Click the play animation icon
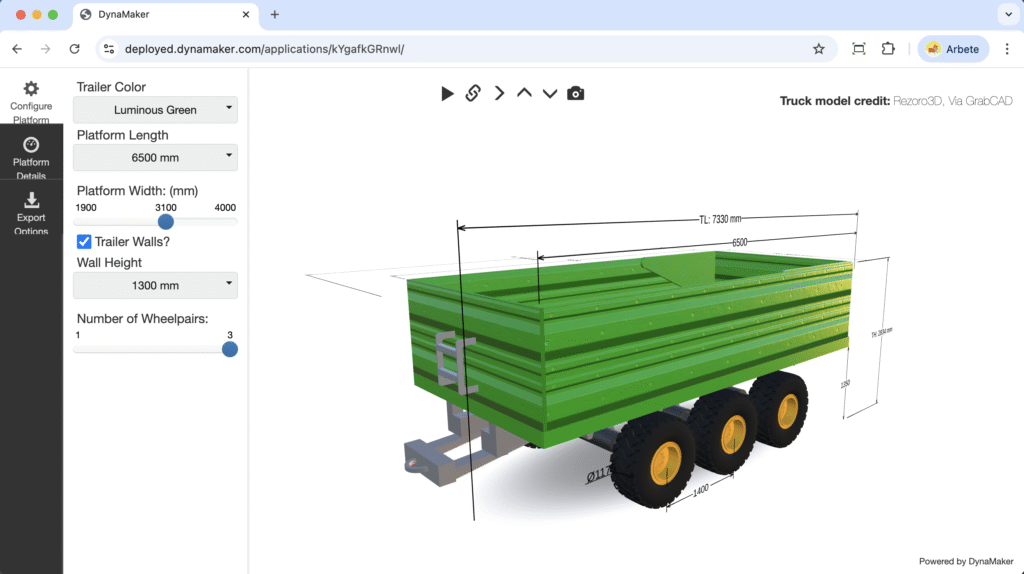1024x574 pixels. coord(447,93)
